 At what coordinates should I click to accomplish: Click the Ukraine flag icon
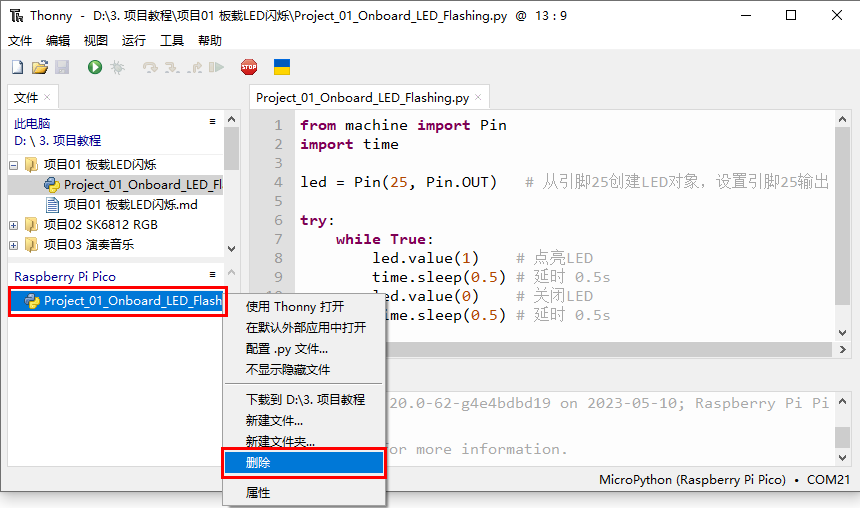[x=282, y=67]
